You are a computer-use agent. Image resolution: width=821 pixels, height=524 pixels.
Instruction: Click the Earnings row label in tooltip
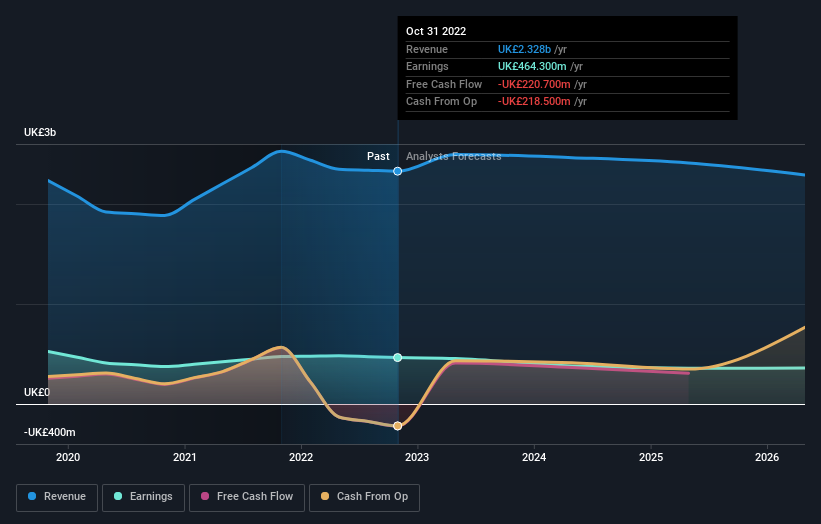click(427, 66)
